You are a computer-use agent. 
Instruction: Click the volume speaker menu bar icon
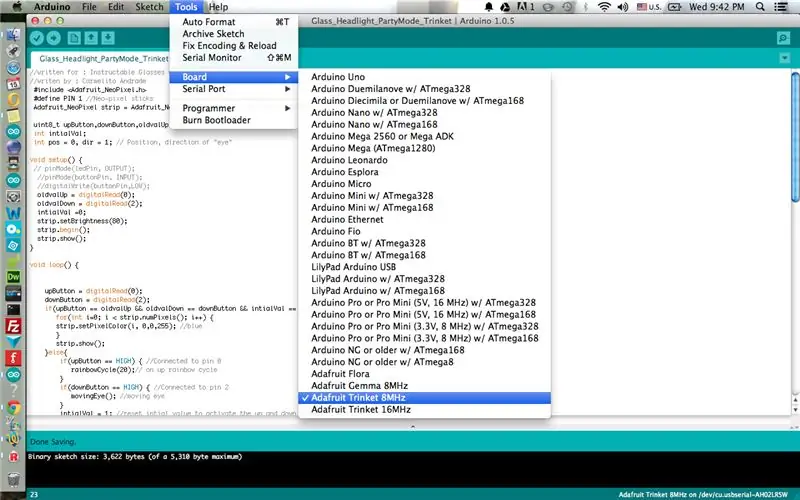622,7
